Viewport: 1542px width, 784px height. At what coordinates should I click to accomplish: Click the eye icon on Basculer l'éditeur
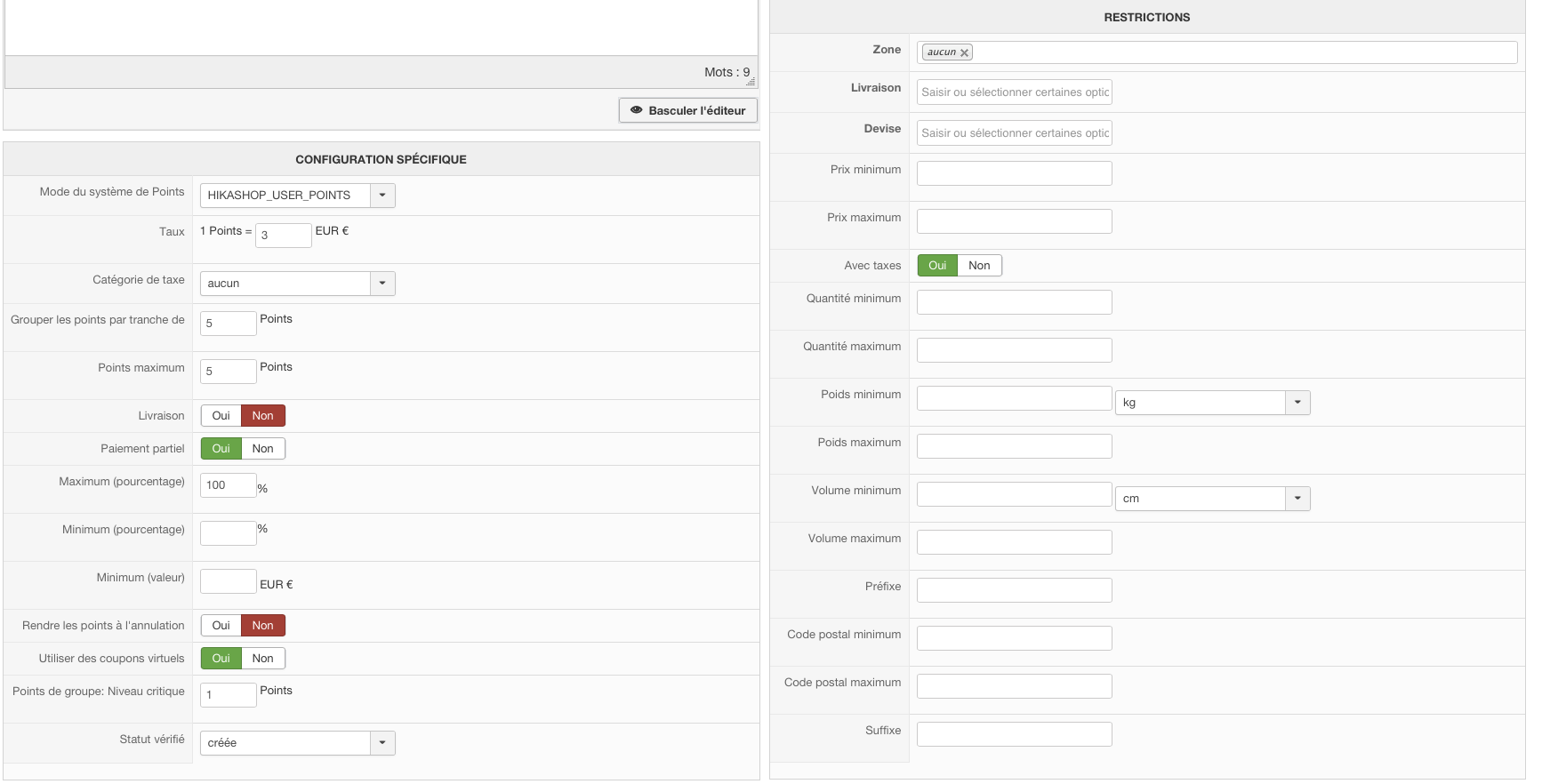pyautogui.click(x=636, y=110)
